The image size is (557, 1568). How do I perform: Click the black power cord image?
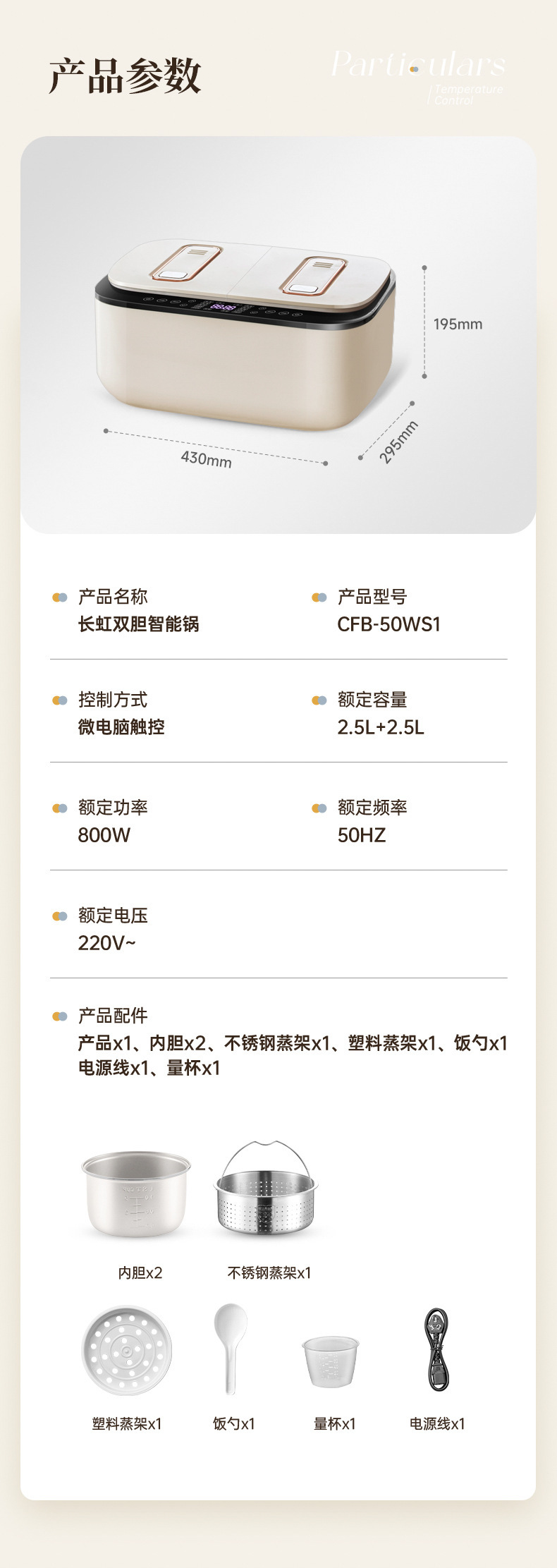437,1349
